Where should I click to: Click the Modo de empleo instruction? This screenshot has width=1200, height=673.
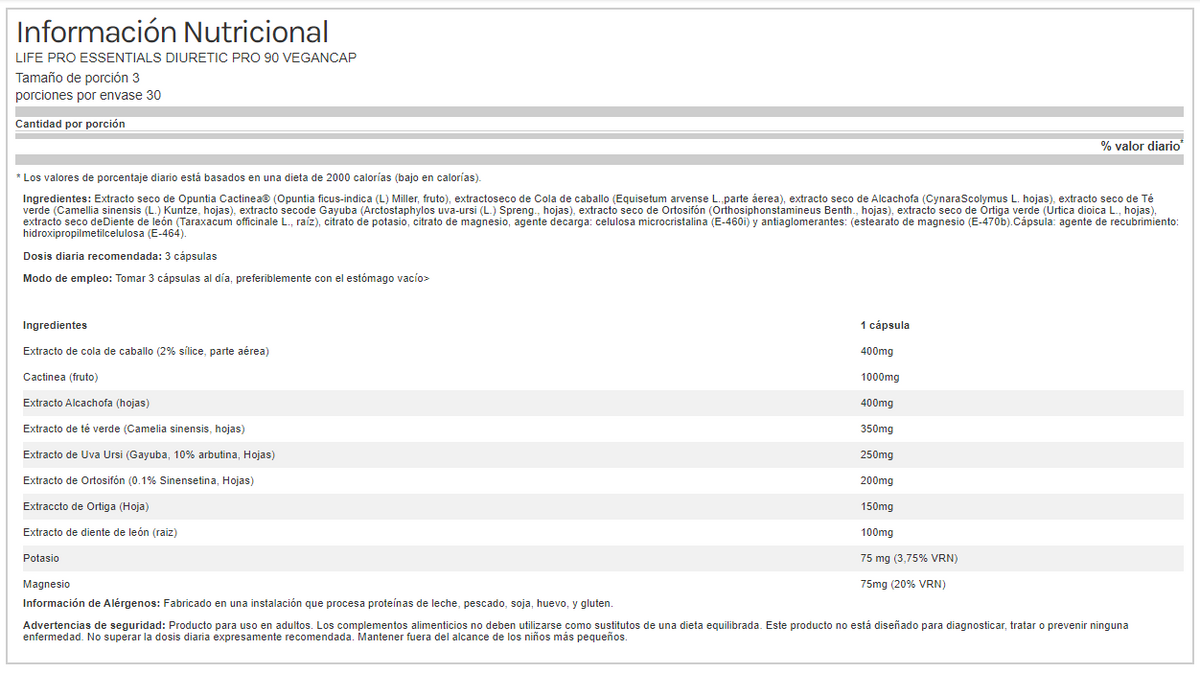tap(226, 279)
